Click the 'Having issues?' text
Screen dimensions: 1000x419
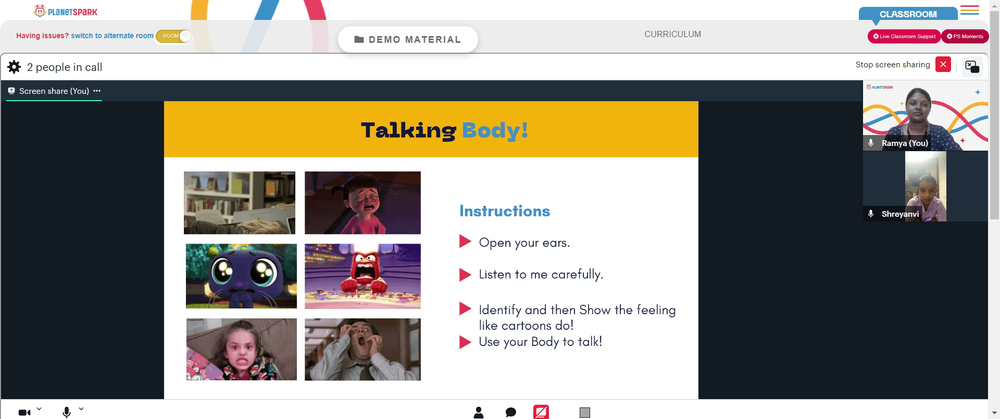[42, 36]
